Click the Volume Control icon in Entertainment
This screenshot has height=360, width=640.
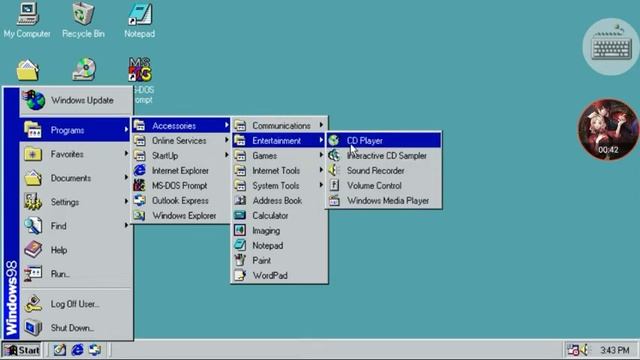coord(334,186)
